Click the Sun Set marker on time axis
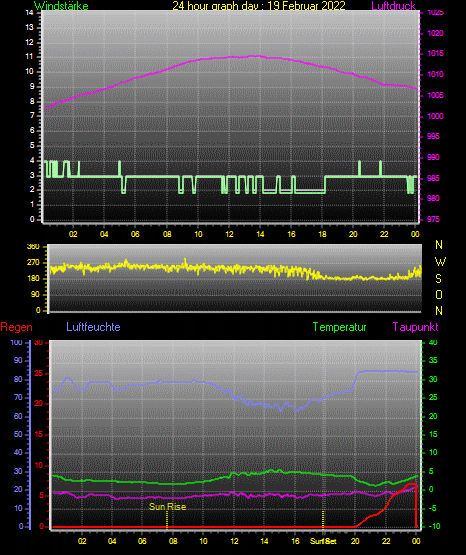 (323, 541)
